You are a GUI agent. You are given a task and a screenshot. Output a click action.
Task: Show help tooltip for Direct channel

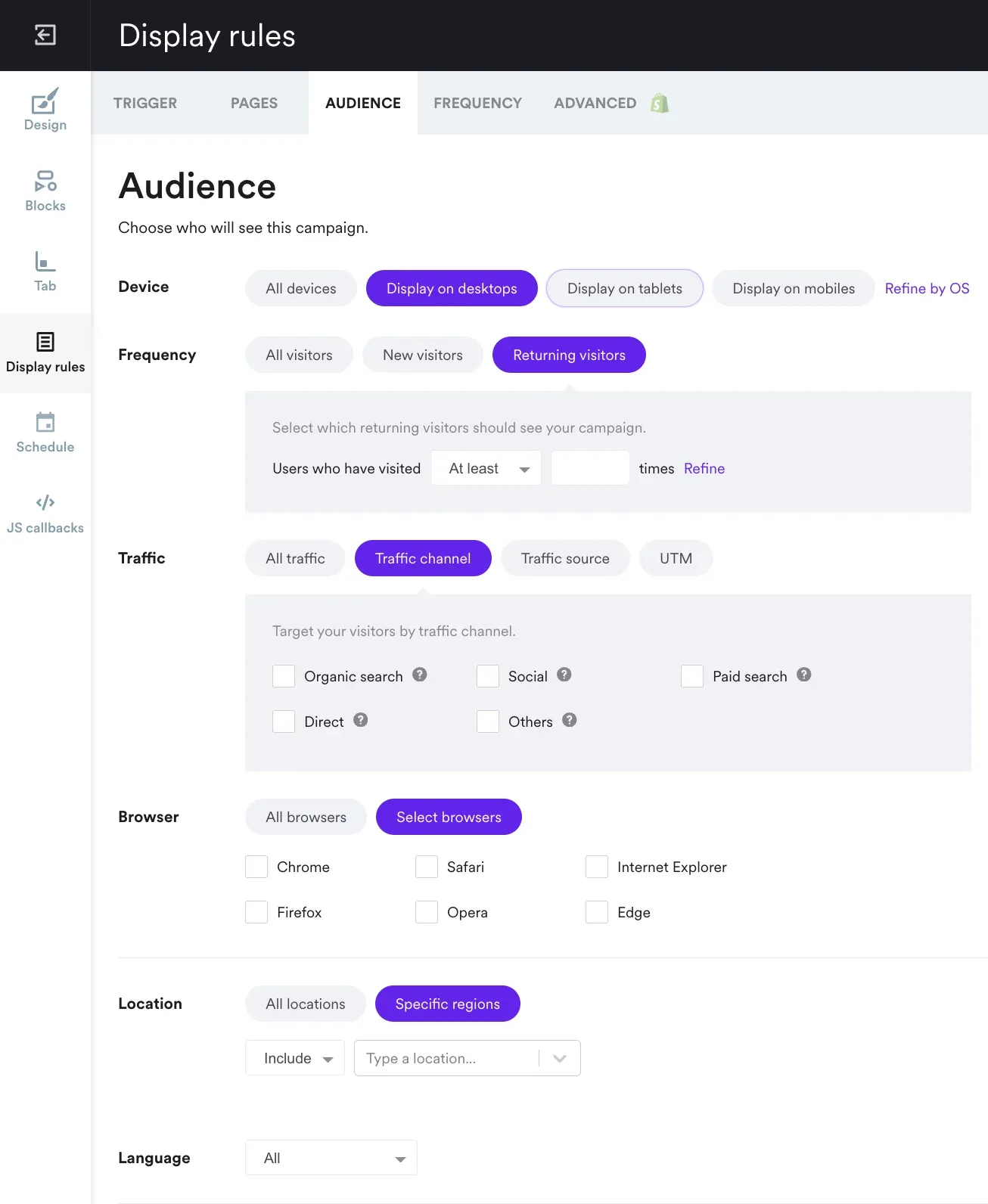pos(361,720)
